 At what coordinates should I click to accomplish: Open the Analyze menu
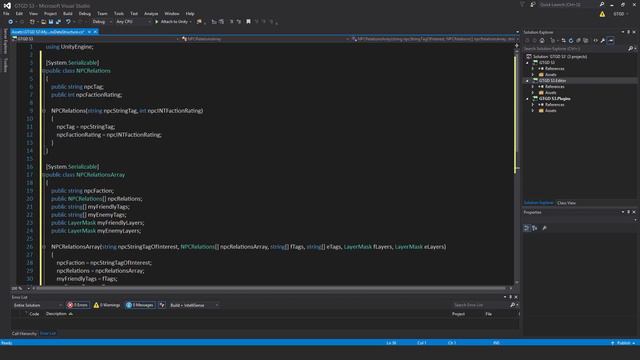151,13
